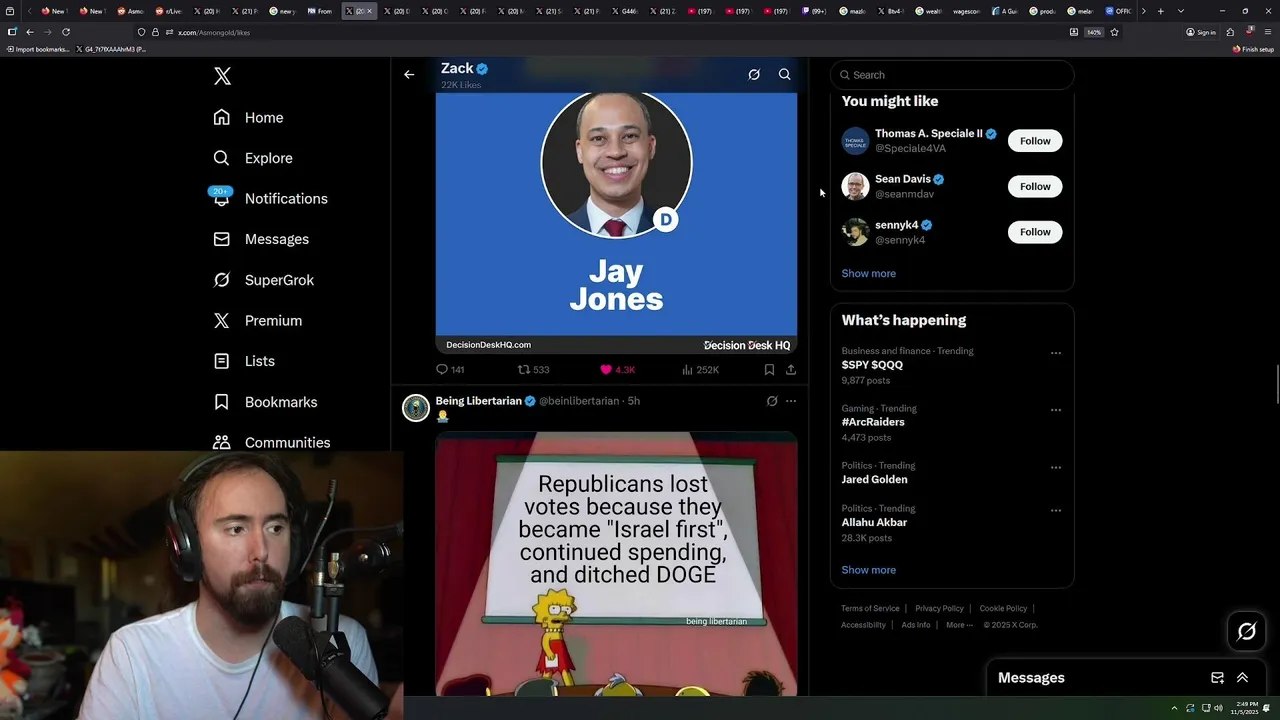Open more options for the Allahu Akbar trend
Image resolution: width=1280 pixels, height=720 pixels.
pos(1055,510)
